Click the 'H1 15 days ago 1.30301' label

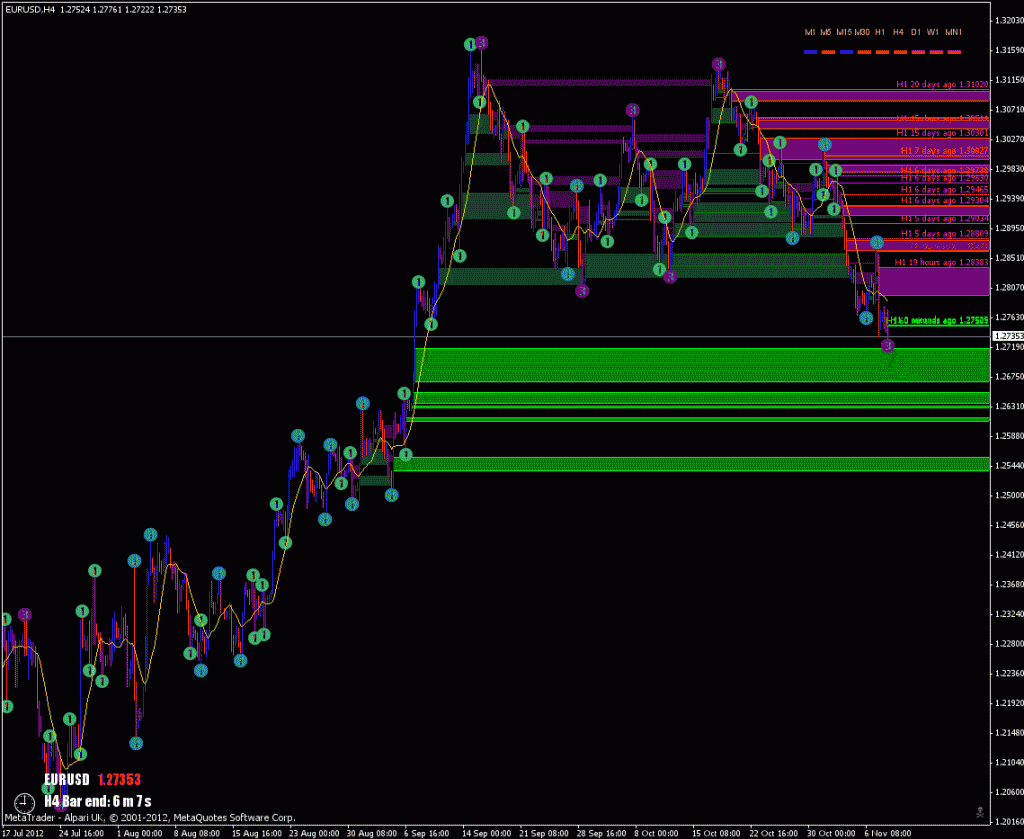(942, 133)
